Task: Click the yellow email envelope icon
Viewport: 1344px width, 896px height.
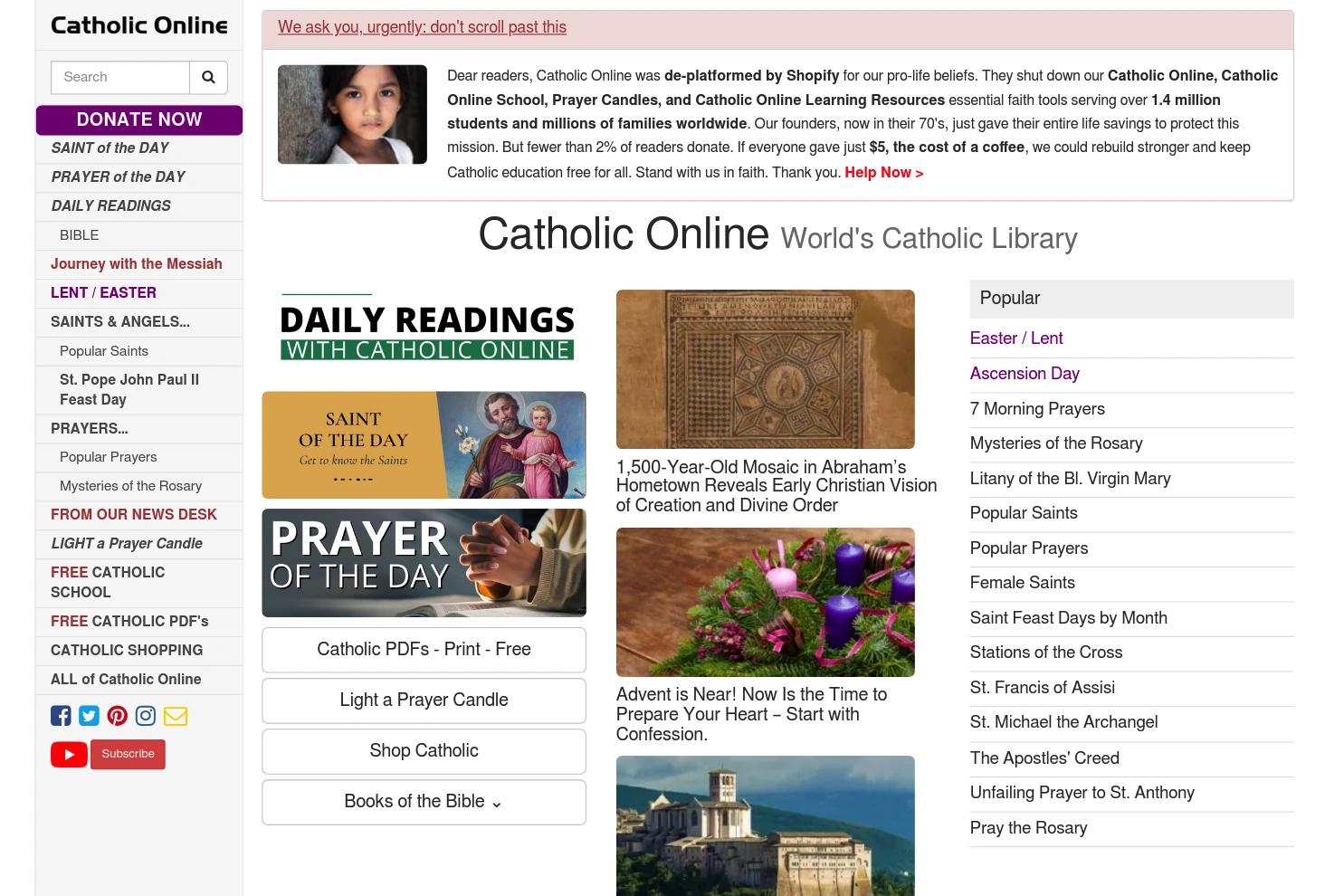Action: 176,716
